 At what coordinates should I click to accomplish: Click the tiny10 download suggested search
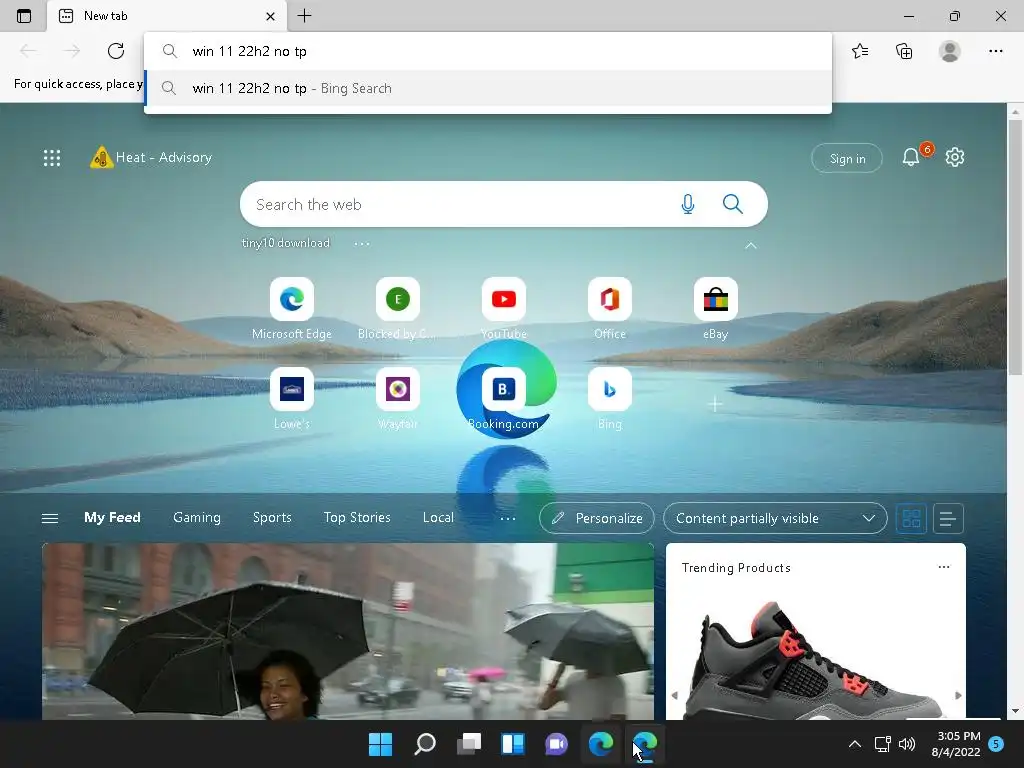285,243
